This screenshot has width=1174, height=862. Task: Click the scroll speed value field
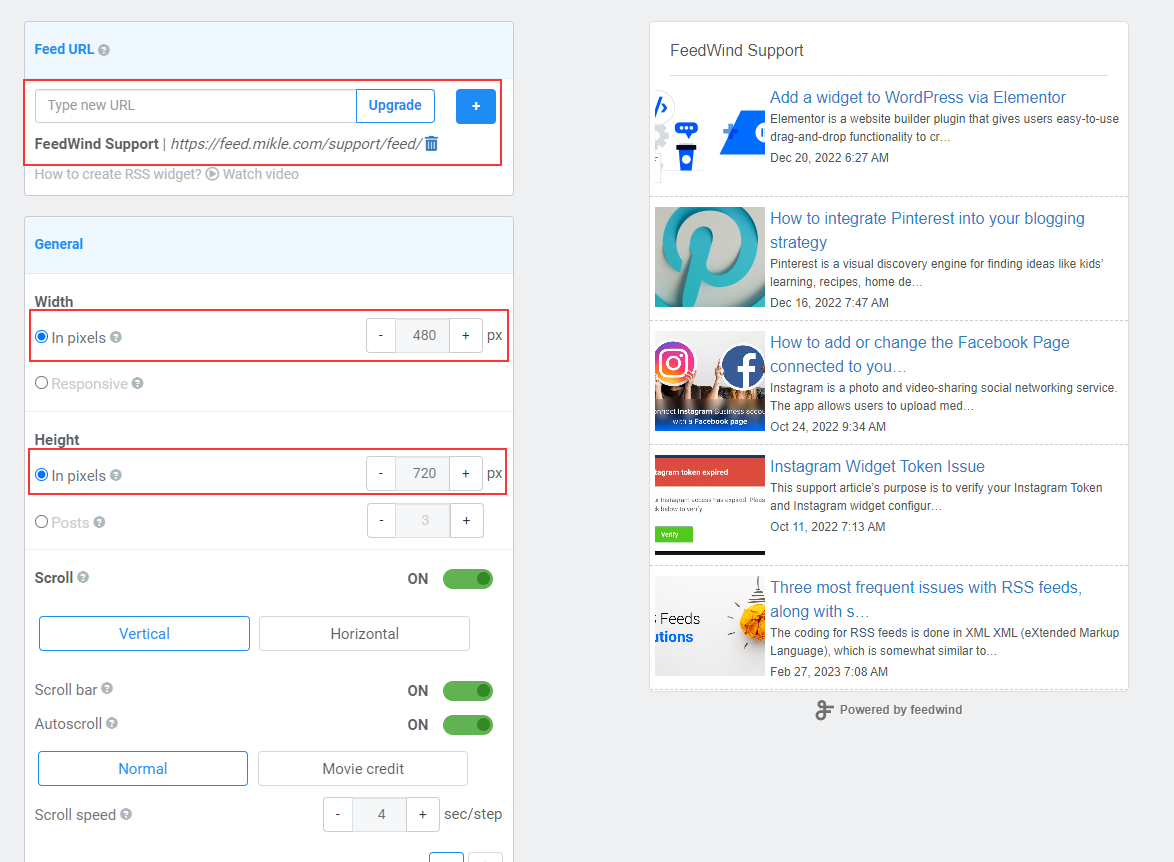380,814
